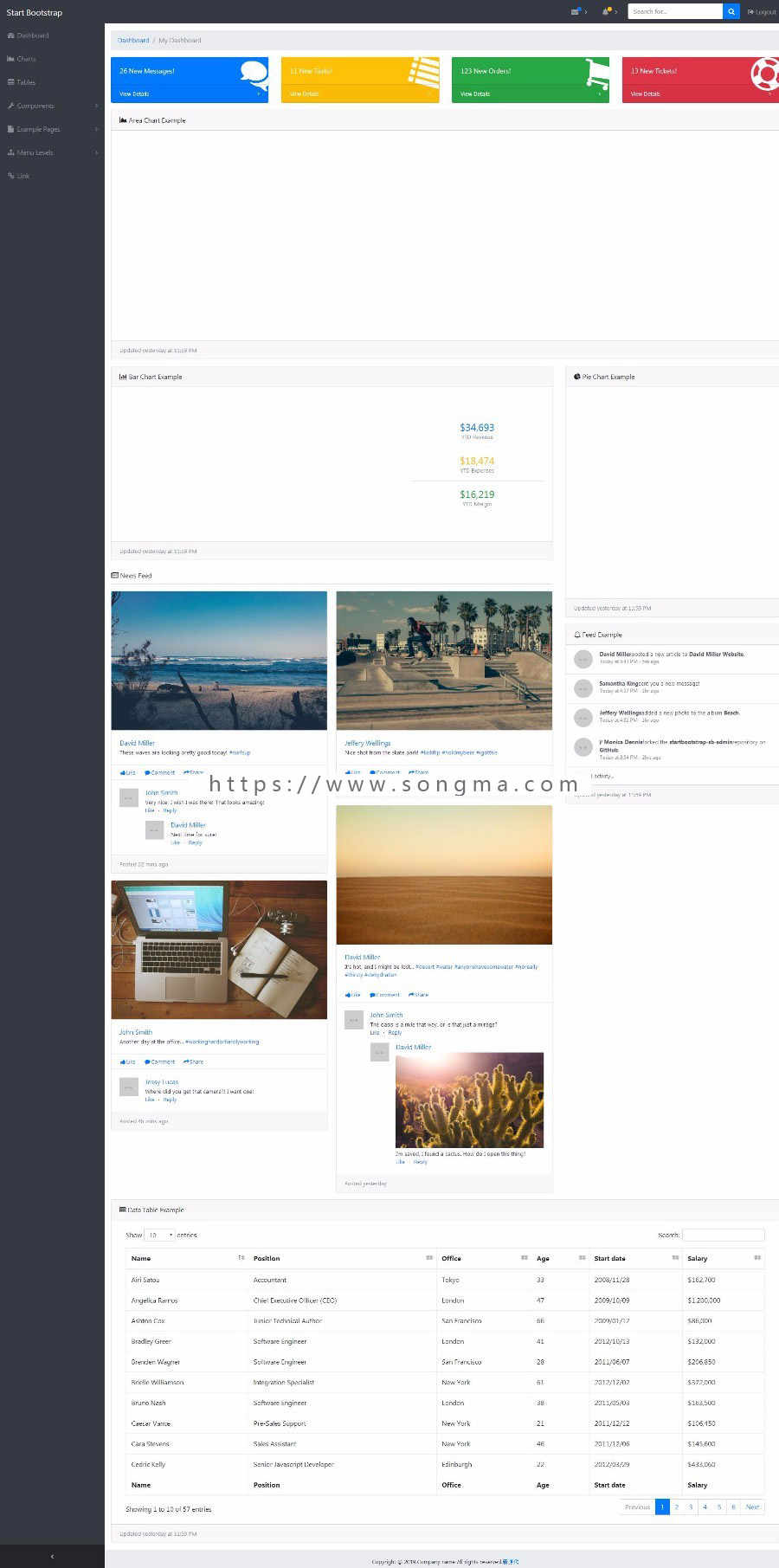Screen dimensions: 779x1568
Task: Open the messages envelope icon in navbar
Action: 576,11
